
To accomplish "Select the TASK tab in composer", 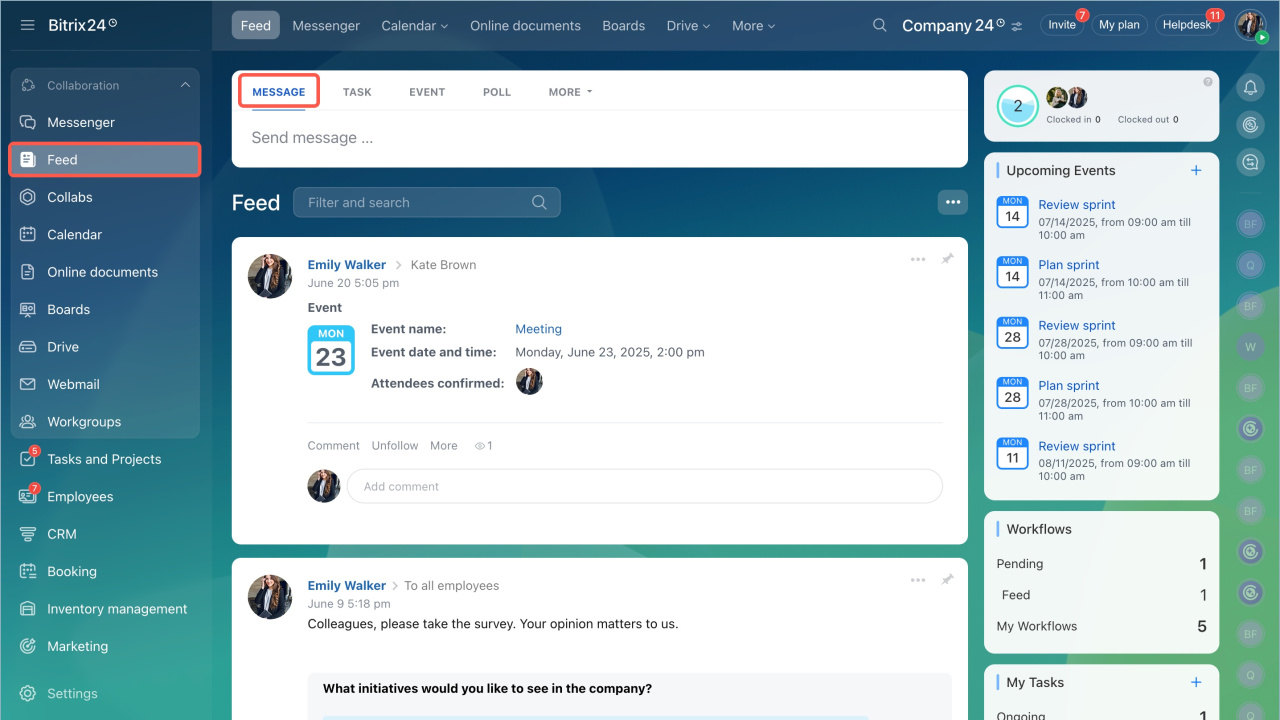I will [357, 92].
